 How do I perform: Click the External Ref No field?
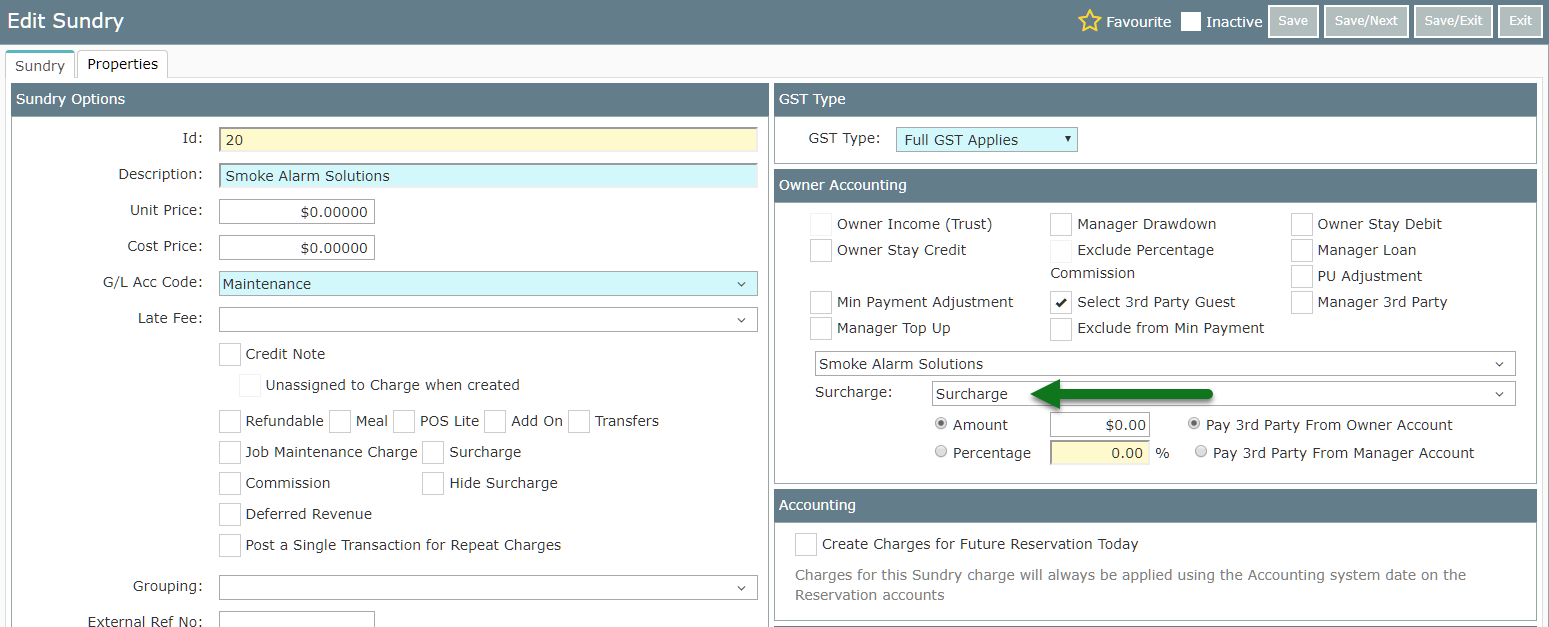click(x=297, y=620)
